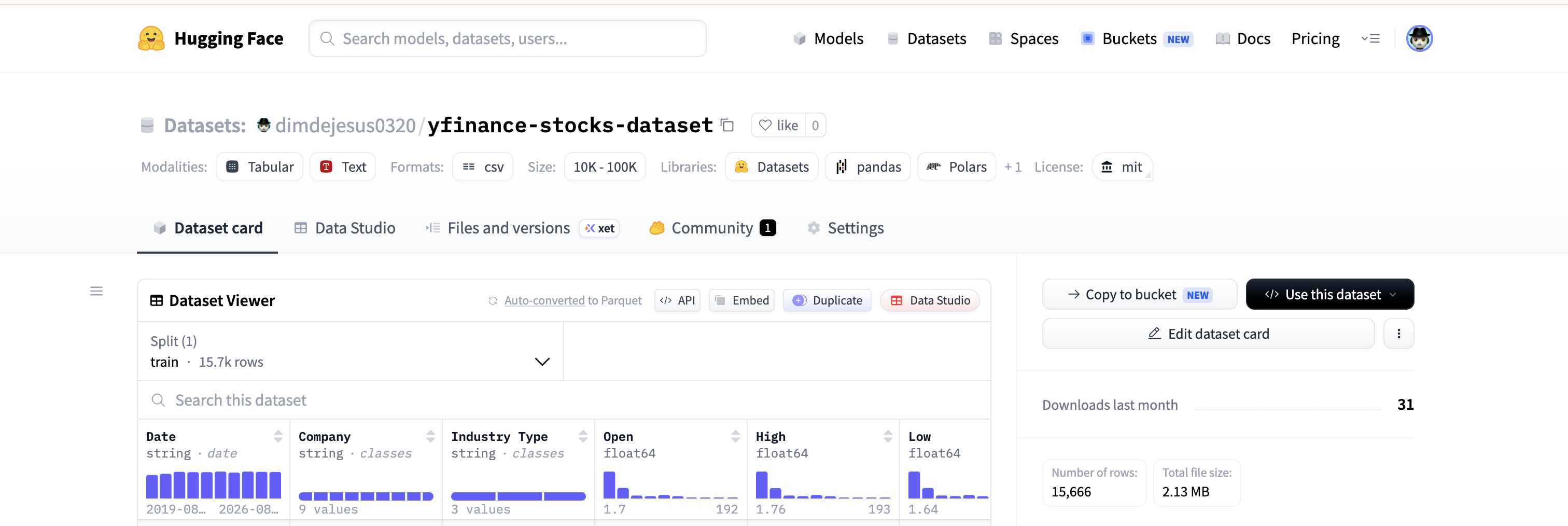1568x526 pixels.
Task: Click the pencil Edit dataset card icon
Action: click(x=1154, y=334)
